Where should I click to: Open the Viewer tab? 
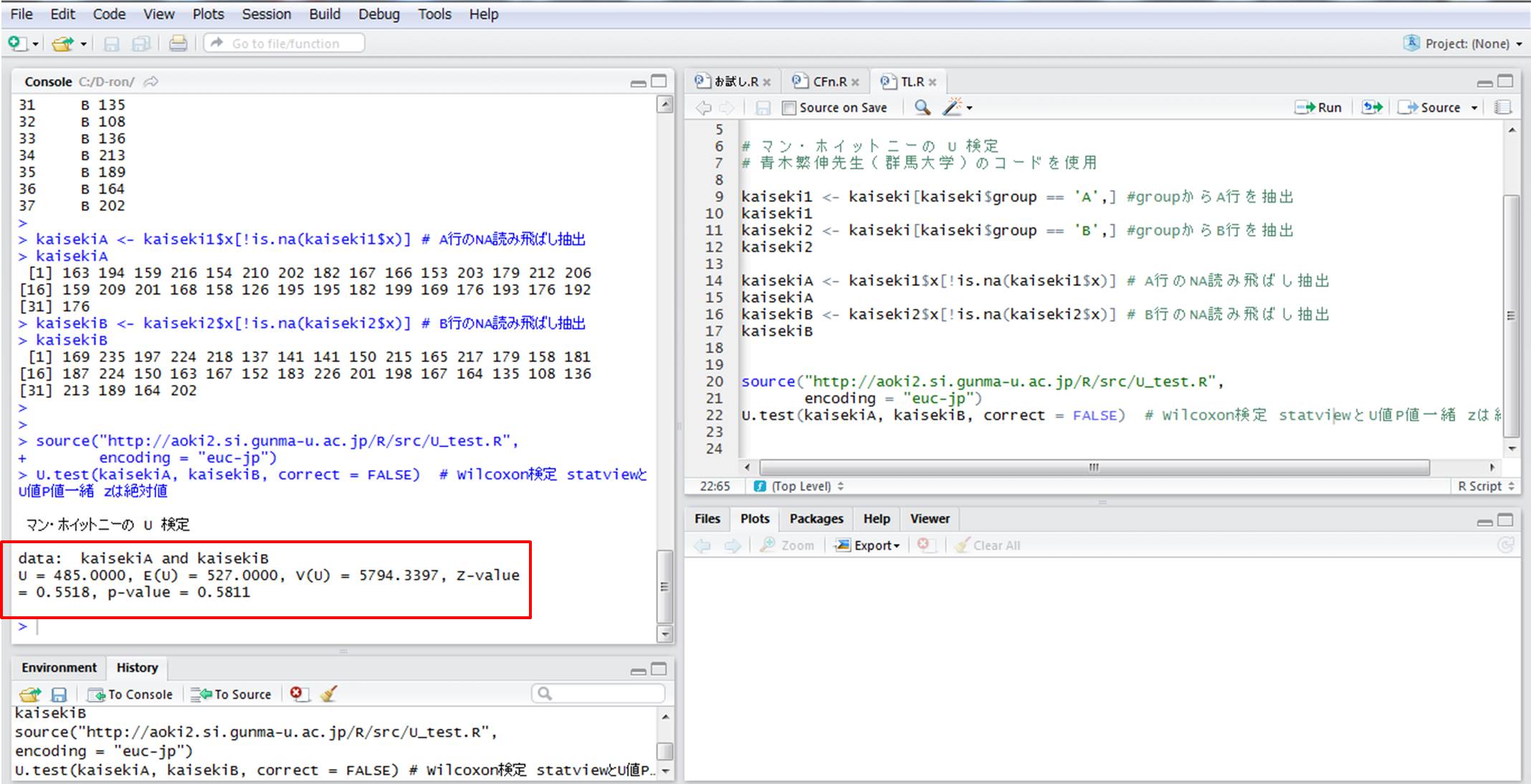(x=930, y=519)
